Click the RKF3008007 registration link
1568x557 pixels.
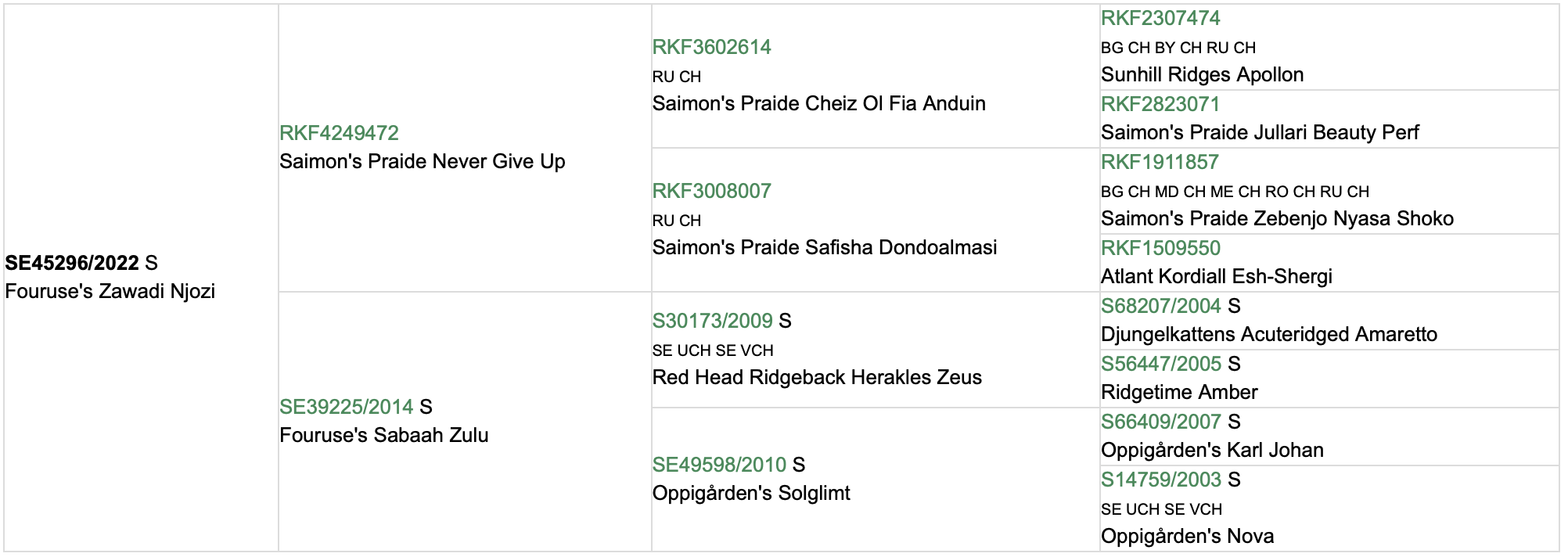click(x=711, y=191)
